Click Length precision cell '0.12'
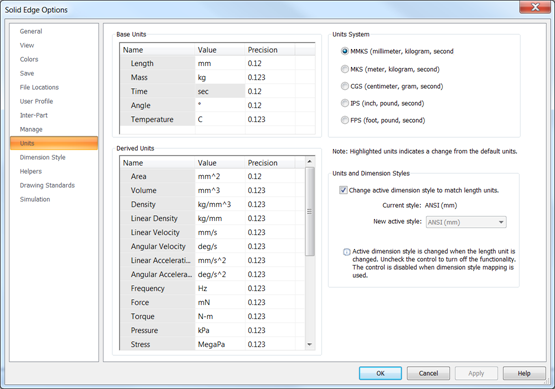The height and width of the screenshot is (389, 555). click(270, 63)
